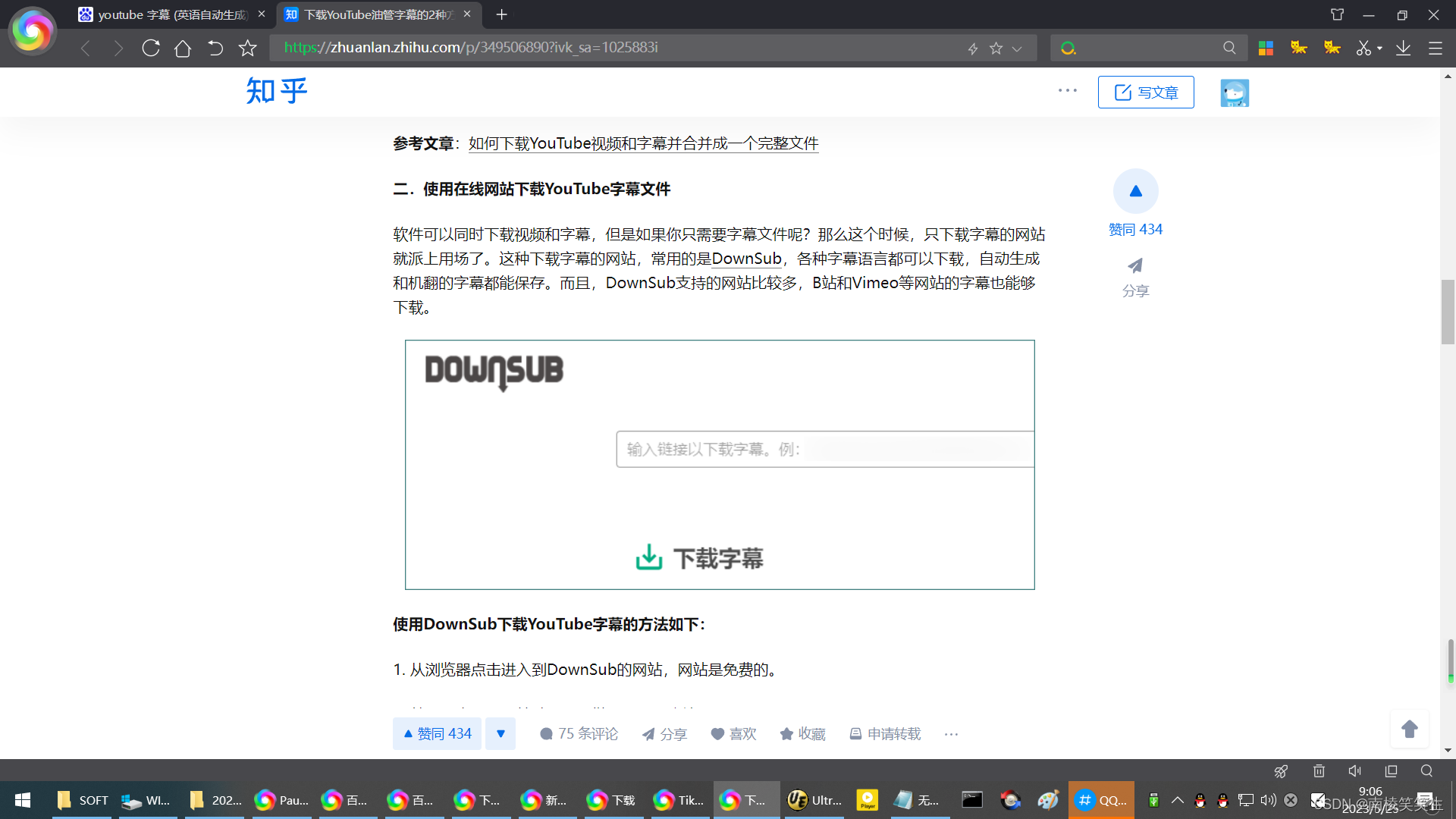Bookmark page with toolbar star icon

(248, 49)
